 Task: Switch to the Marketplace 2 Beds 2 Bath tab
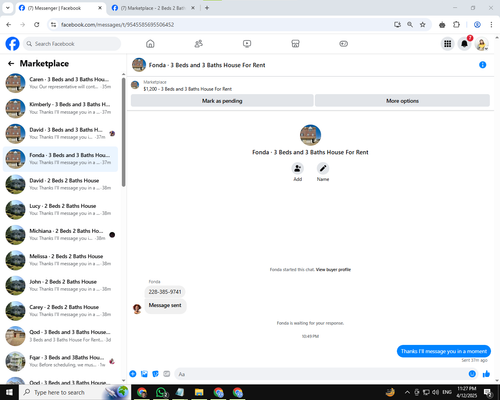[153, 8]
